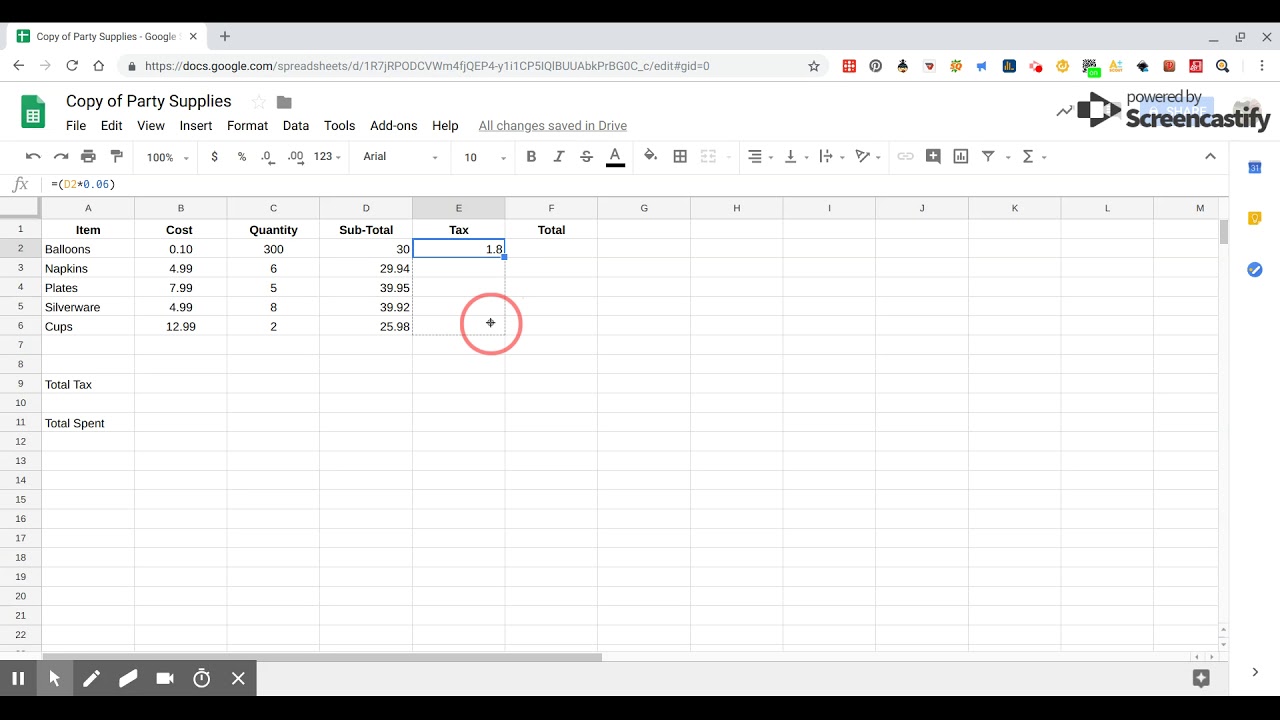Open Google Calendar side panel
The image size is (1280, 720).
(1254, 167)
